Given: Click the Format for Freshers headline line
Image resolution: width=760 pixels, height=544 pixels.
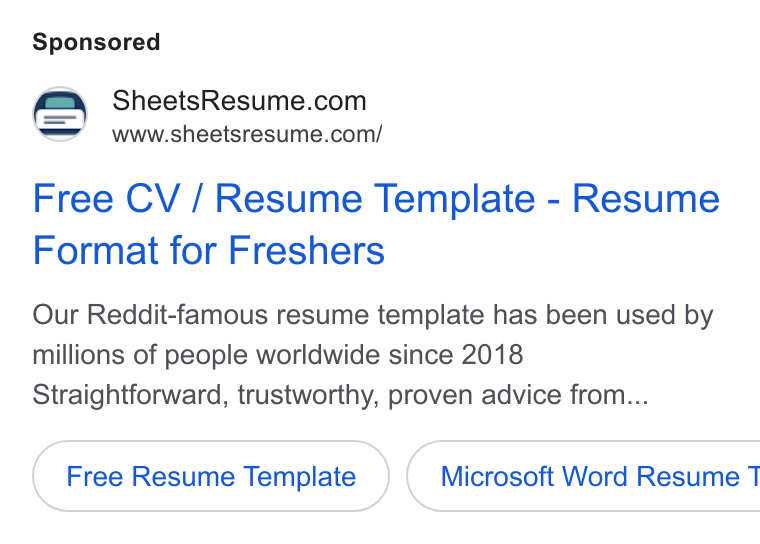Looking at the screenshot, I should point(208,251).
